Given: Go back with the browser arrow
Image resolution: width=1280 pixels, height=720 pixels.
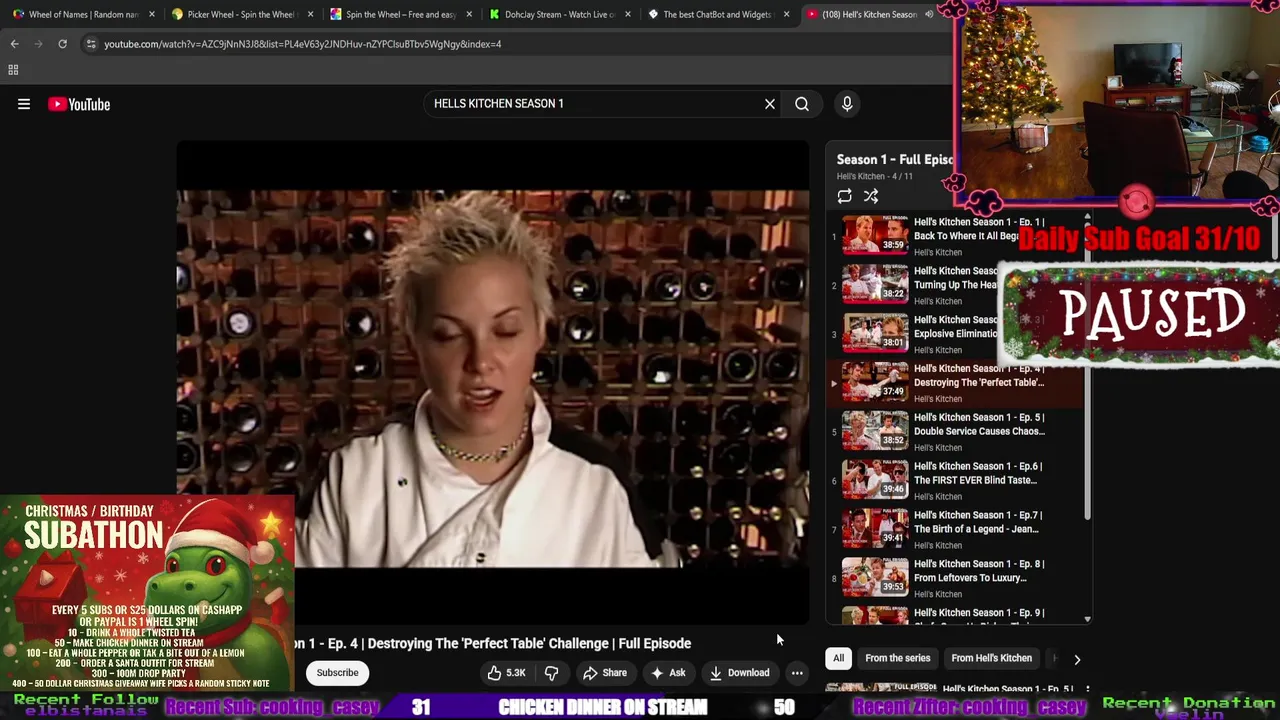Looking at the screenshot, I should (x=14, y=44).
